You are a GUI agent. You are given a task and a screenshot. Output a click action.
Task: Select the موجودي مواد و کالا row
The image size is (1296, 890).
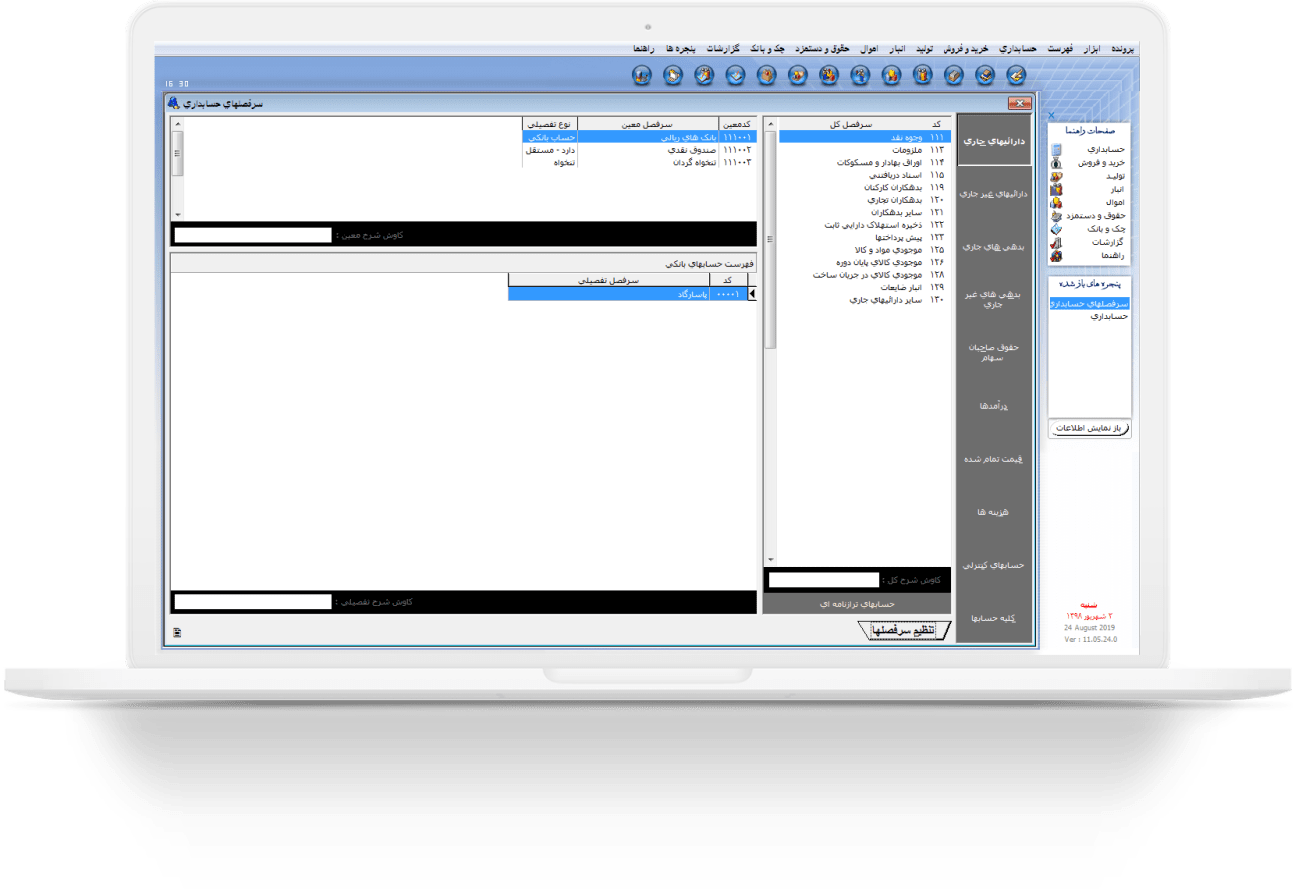tap(865, 250)
